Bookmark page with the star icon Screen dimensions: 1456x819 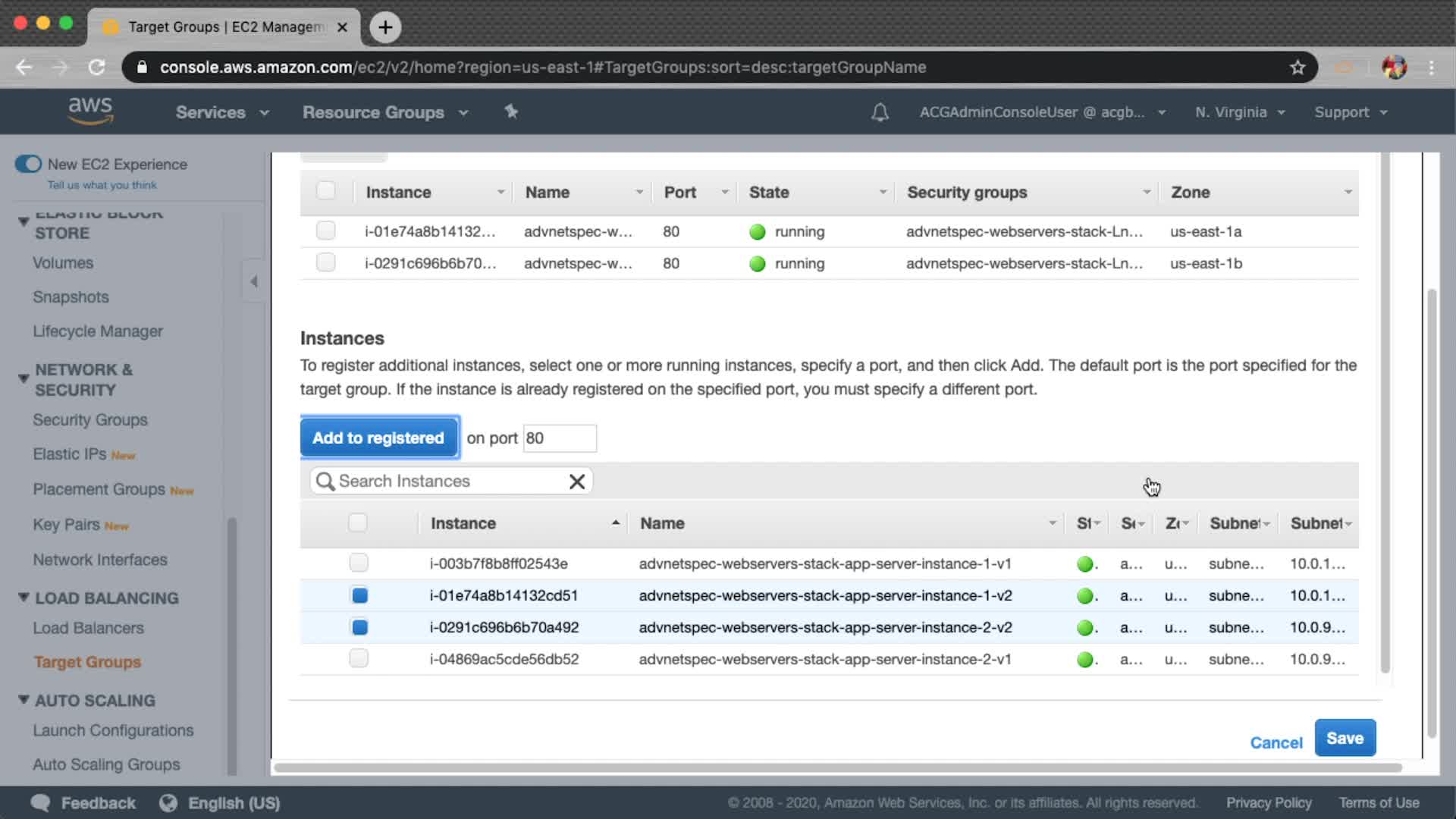(x=1298, y=67)
